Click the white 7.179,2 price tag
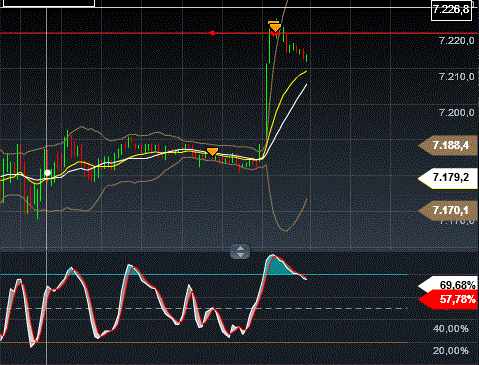This screenshot has width=479, height=365. click(x=448, y=178)
